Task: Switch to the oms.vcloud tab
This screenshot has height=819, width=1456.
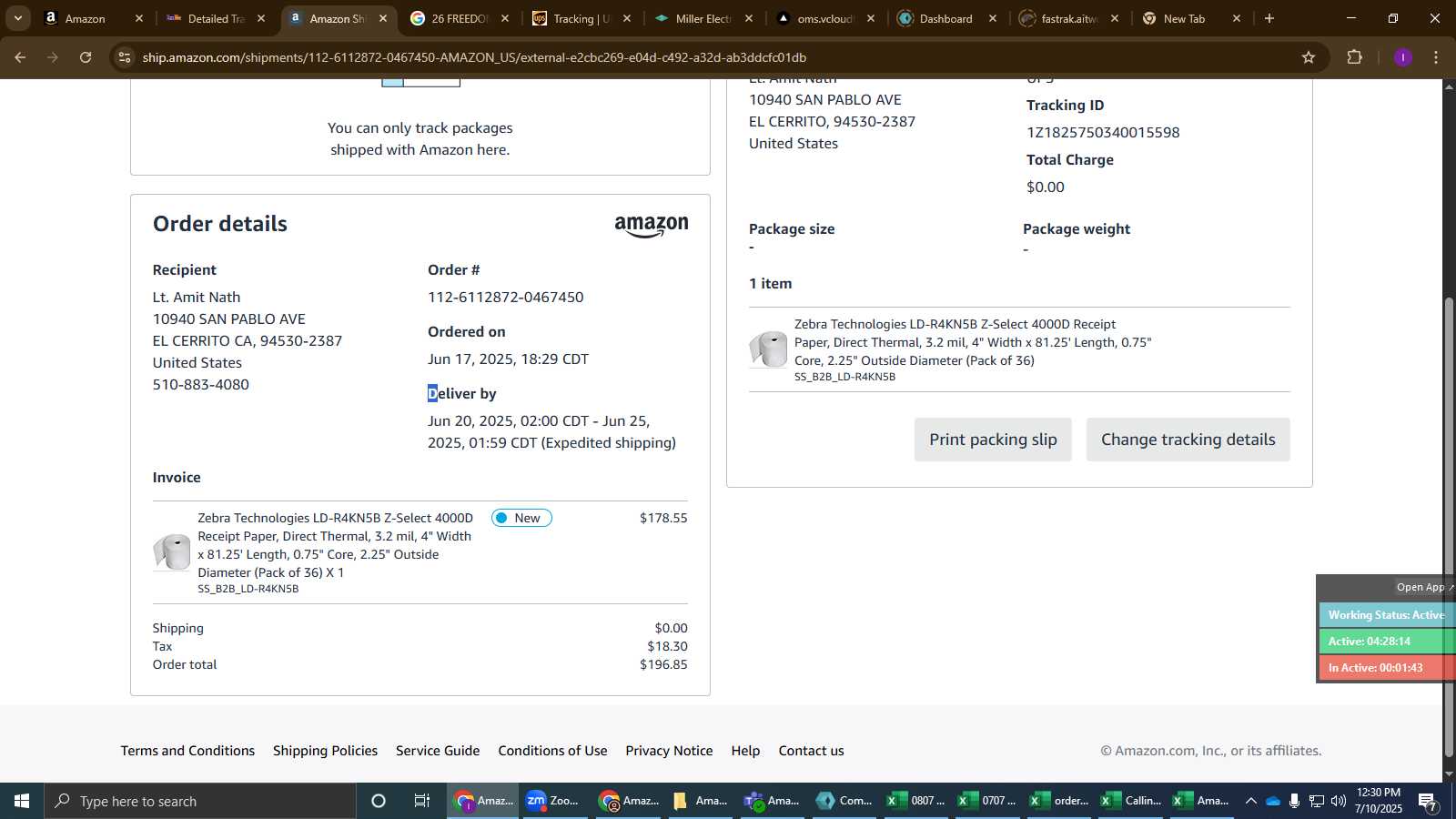Action: point(825,18)
